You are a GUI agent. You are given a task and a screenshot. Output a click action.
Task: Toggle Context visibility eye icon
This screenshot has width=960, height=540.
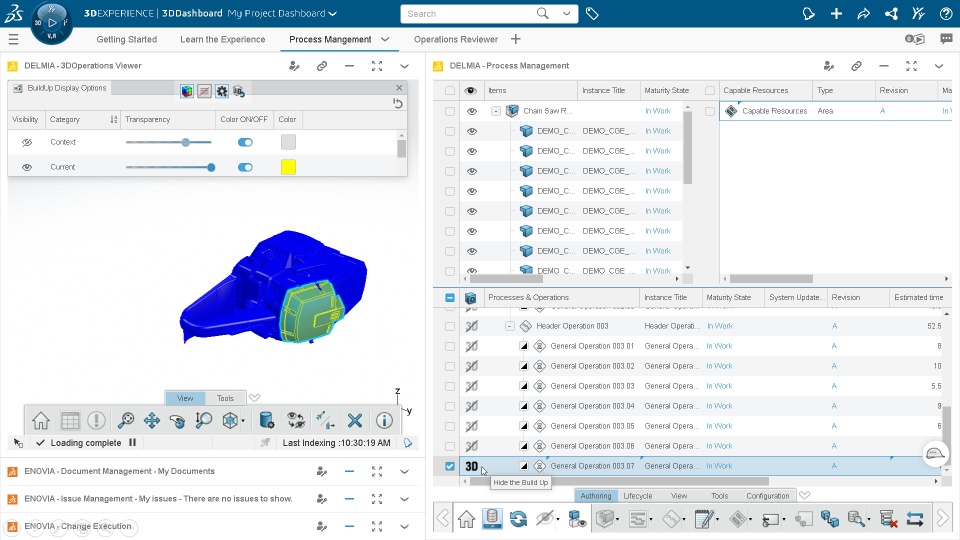tap(26, 143)
